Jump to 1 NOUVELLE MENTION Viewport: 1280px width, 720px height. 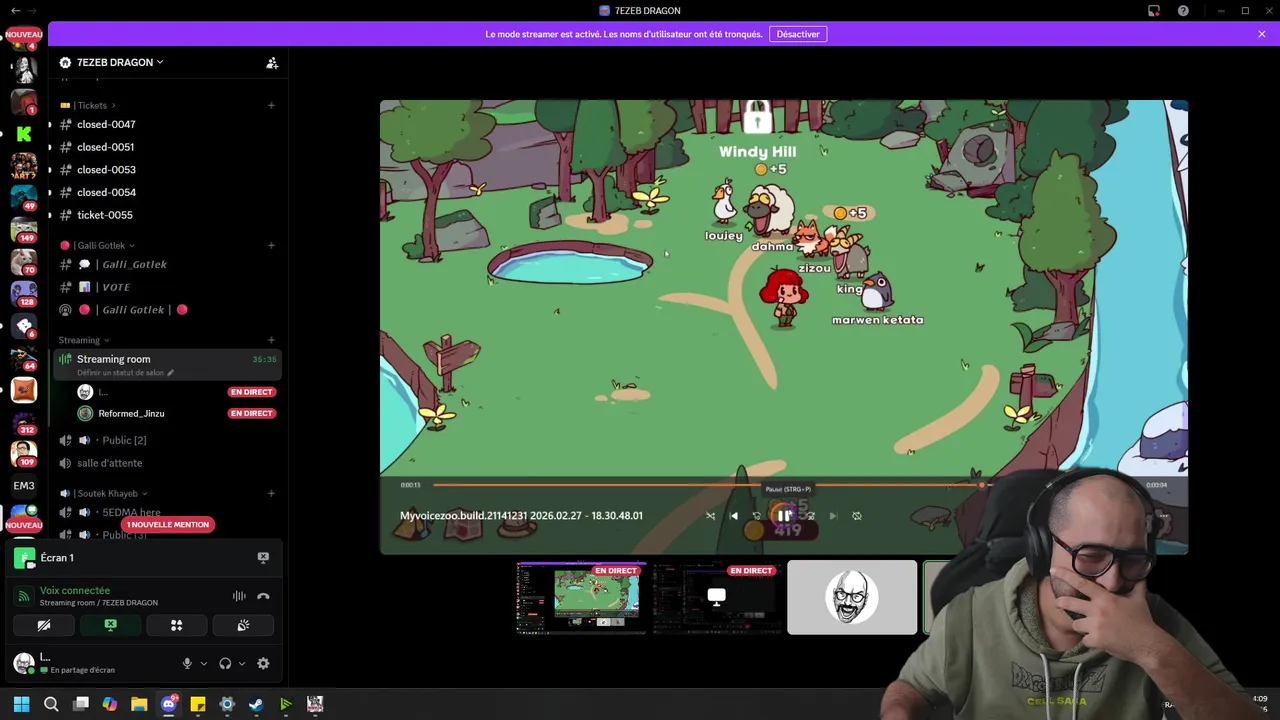click(168, 525)
